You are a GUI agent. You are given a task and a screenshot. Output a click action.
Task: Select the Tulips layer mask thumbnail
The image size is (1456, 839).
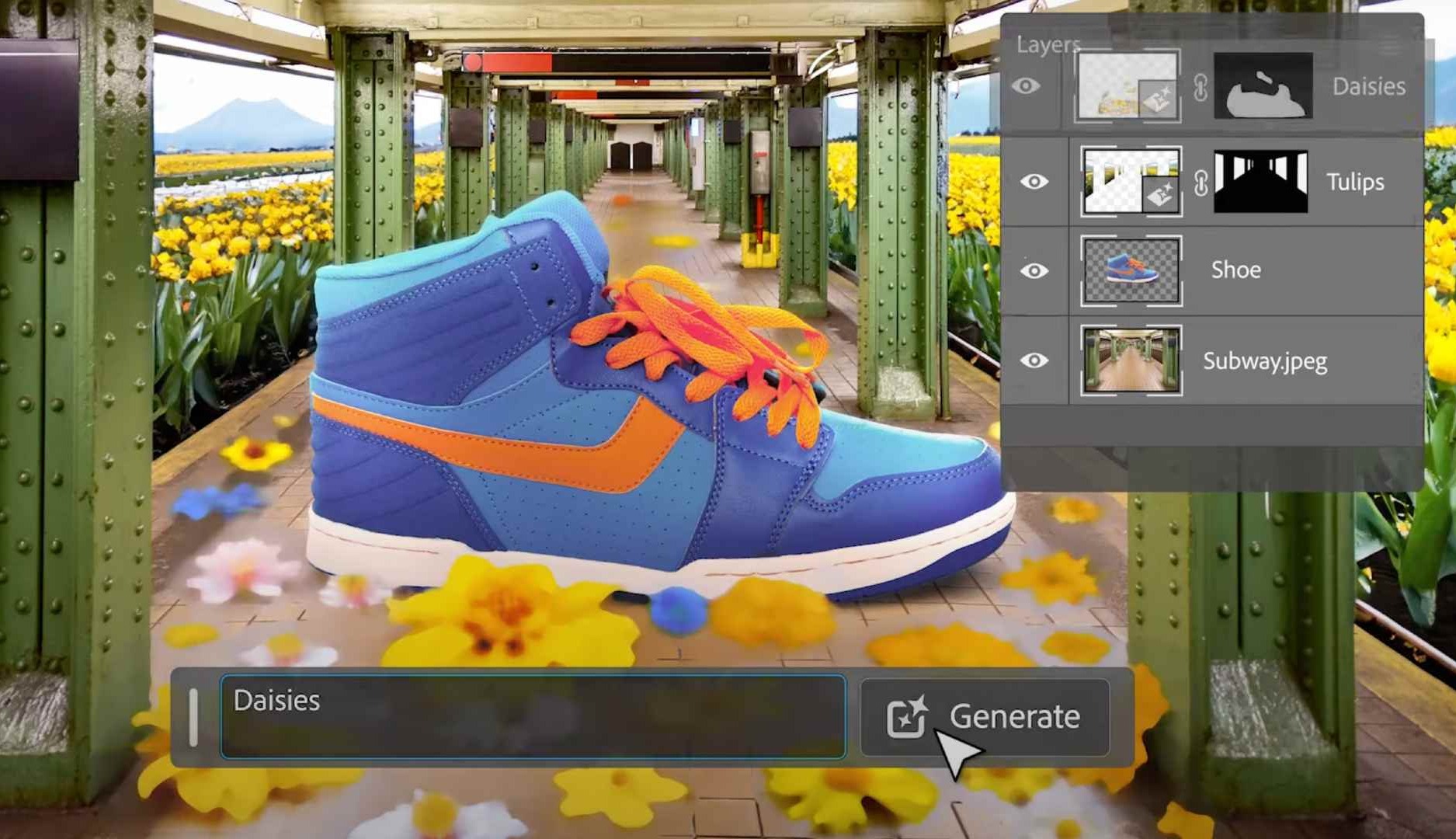pos(1261,182)
